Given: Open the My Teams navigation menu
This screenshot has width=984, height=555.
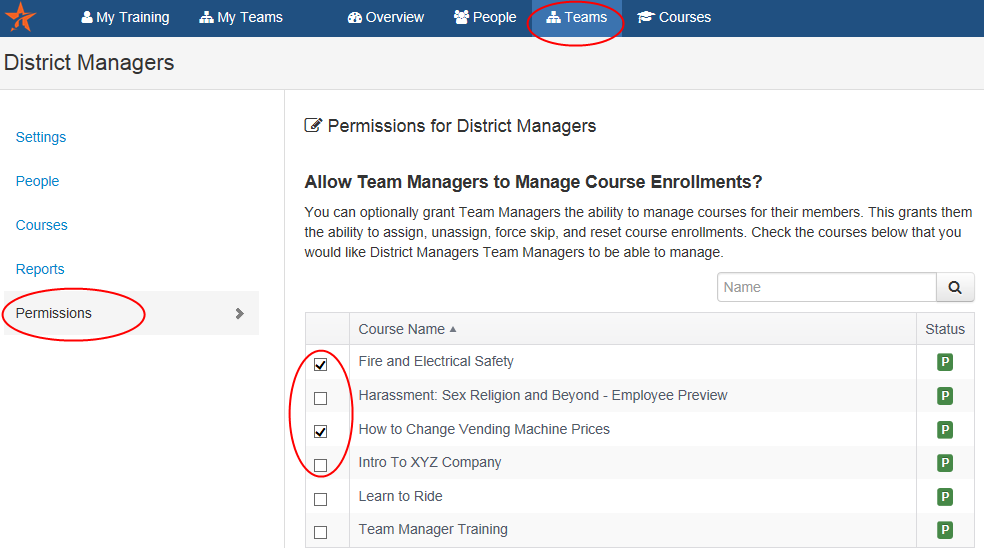Looking at the screenshot, I should [241, 17].
